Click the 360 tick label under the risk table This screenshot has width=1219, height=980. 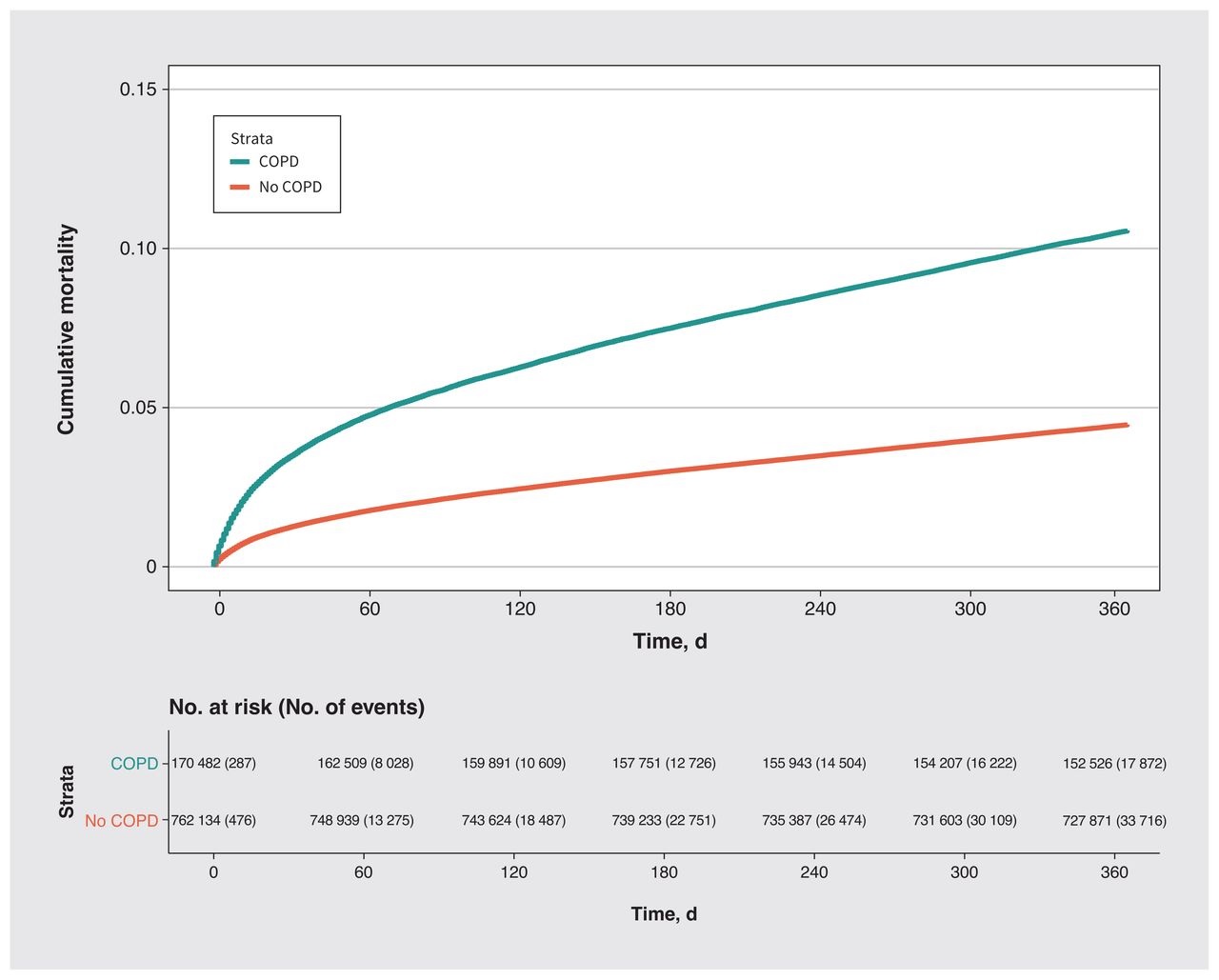(x=1114, y=872)
